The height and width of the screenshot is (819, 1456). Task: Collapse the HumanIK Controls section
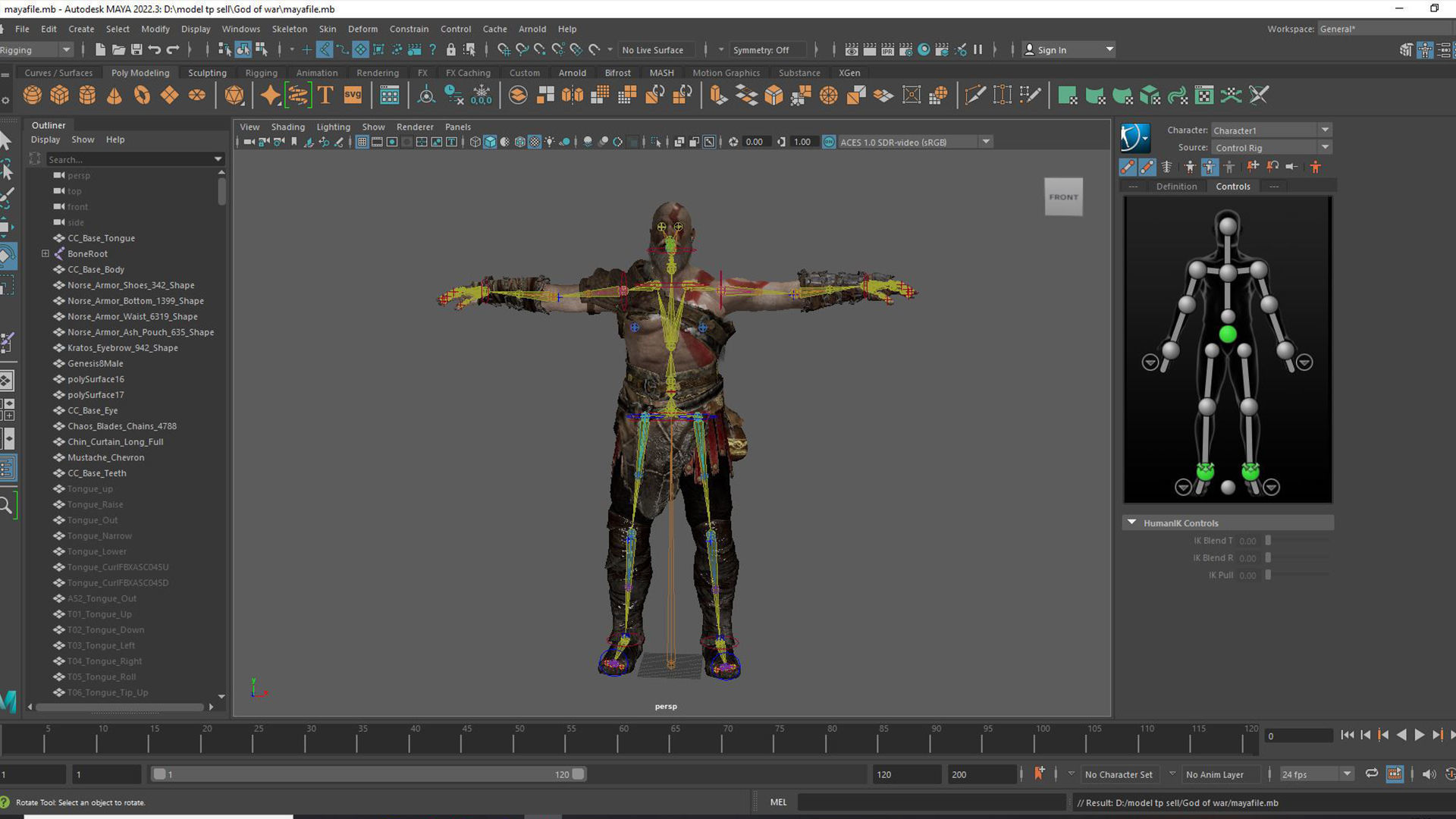[x=1132, y=522]
